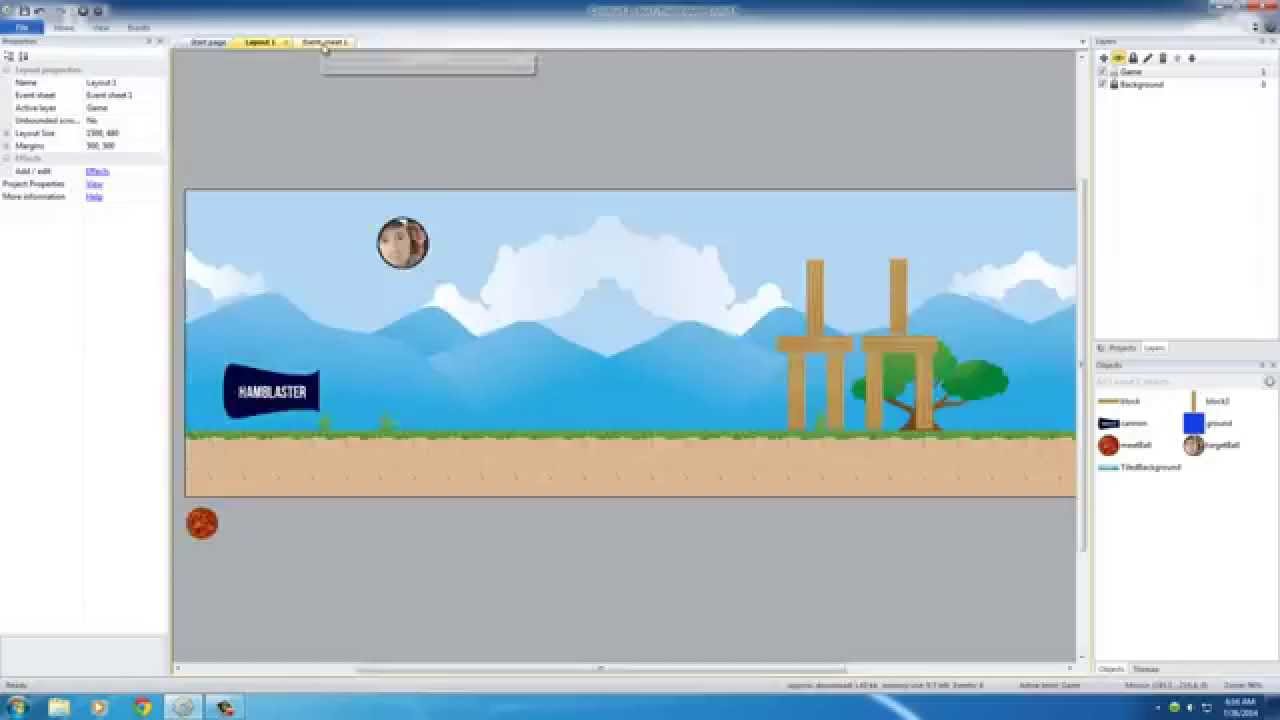
Task: Select the TiledBackground object in Objects panel
Action: (x=1140, y=467)
